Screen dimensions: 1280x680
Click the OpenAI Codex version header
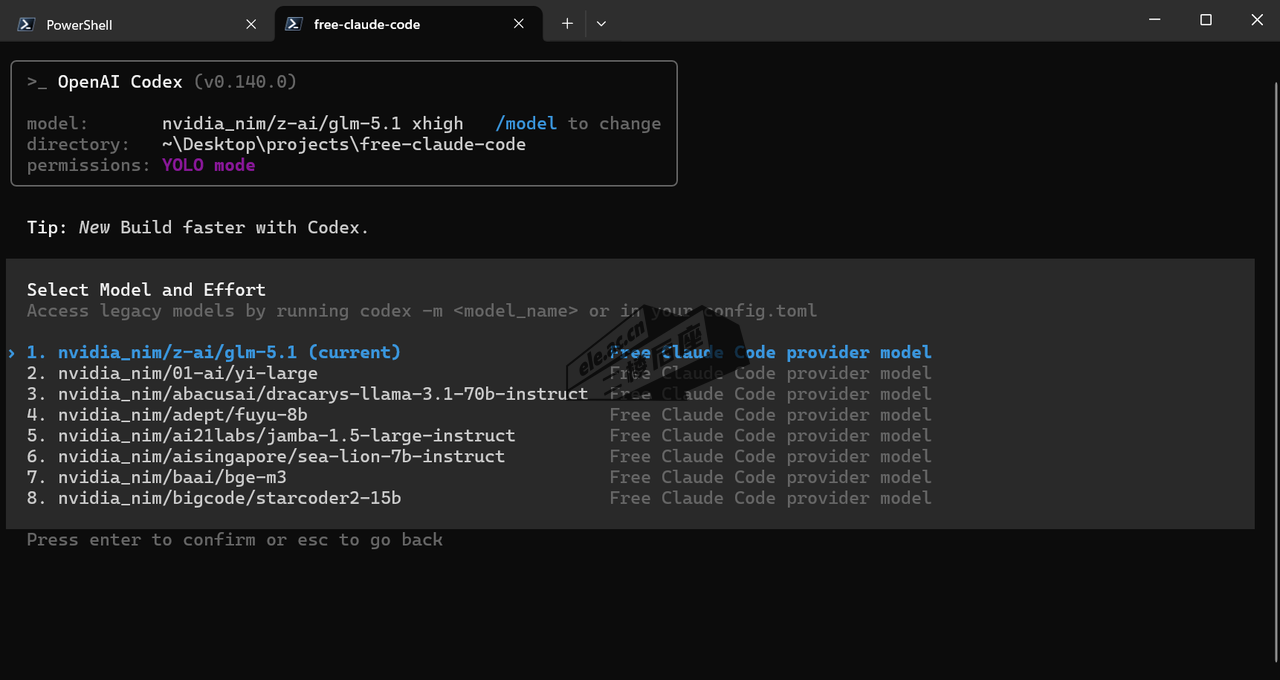click(162, 82)
